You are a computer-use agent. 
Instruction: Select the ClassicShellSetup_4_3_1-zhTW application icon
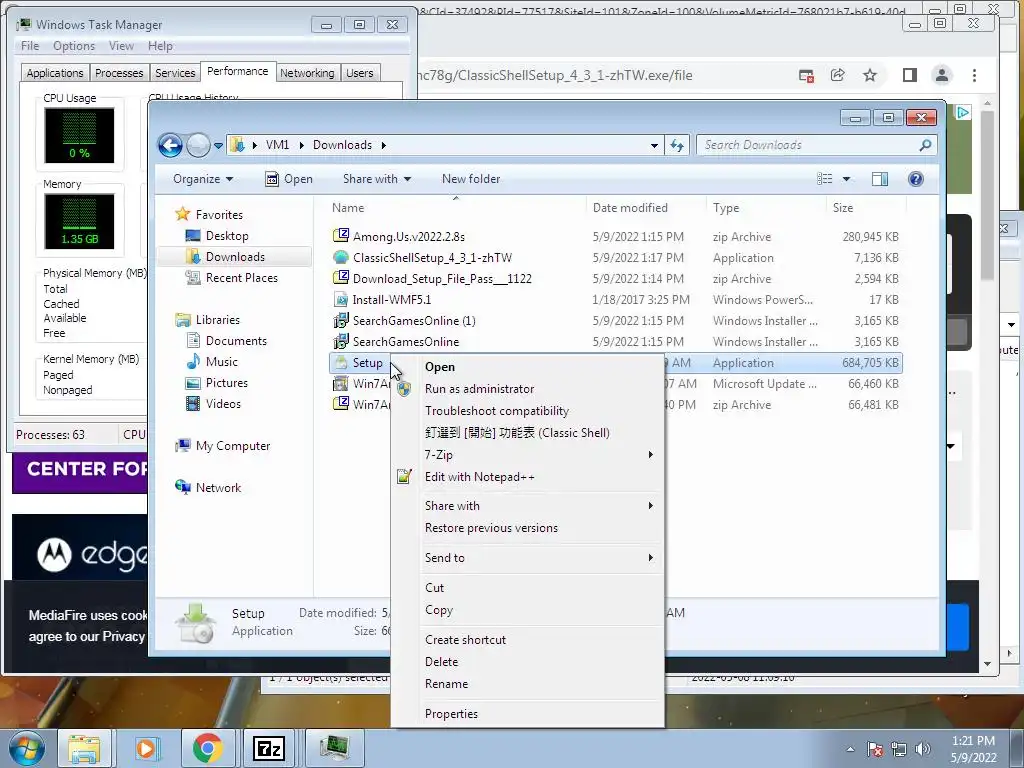340,257
